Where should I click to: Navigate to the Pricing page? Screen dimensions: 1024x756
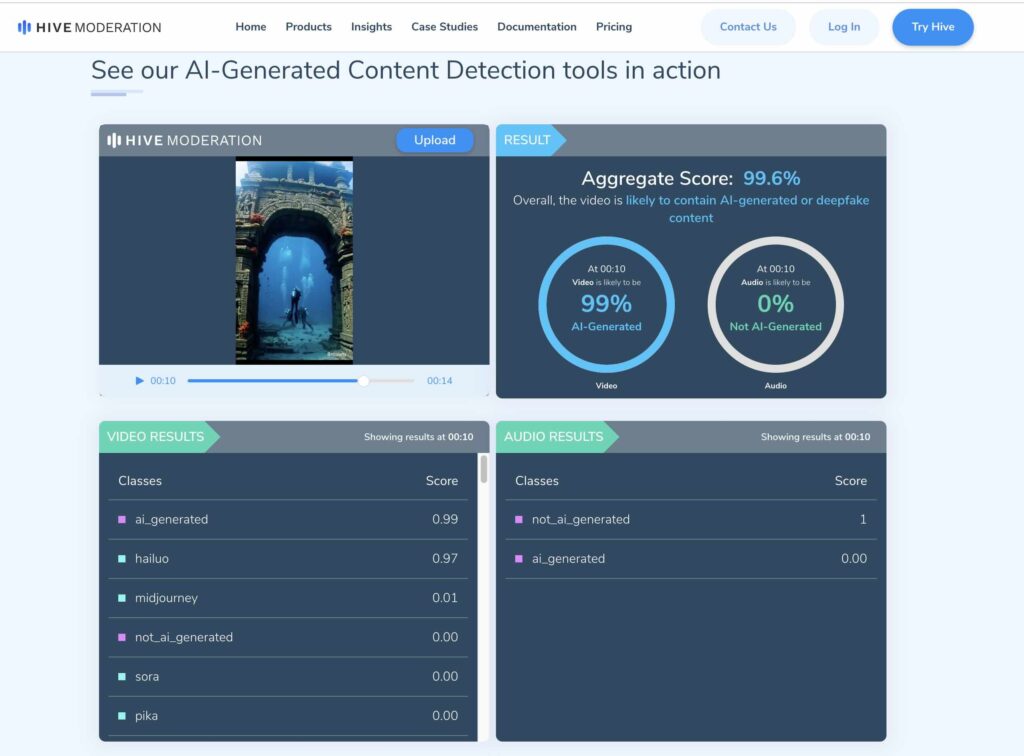tap(614, 27)
